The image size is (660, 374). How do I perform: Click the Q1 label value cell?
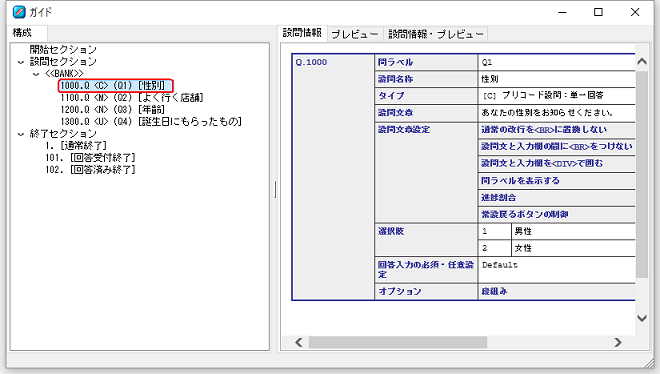point(556,62)
